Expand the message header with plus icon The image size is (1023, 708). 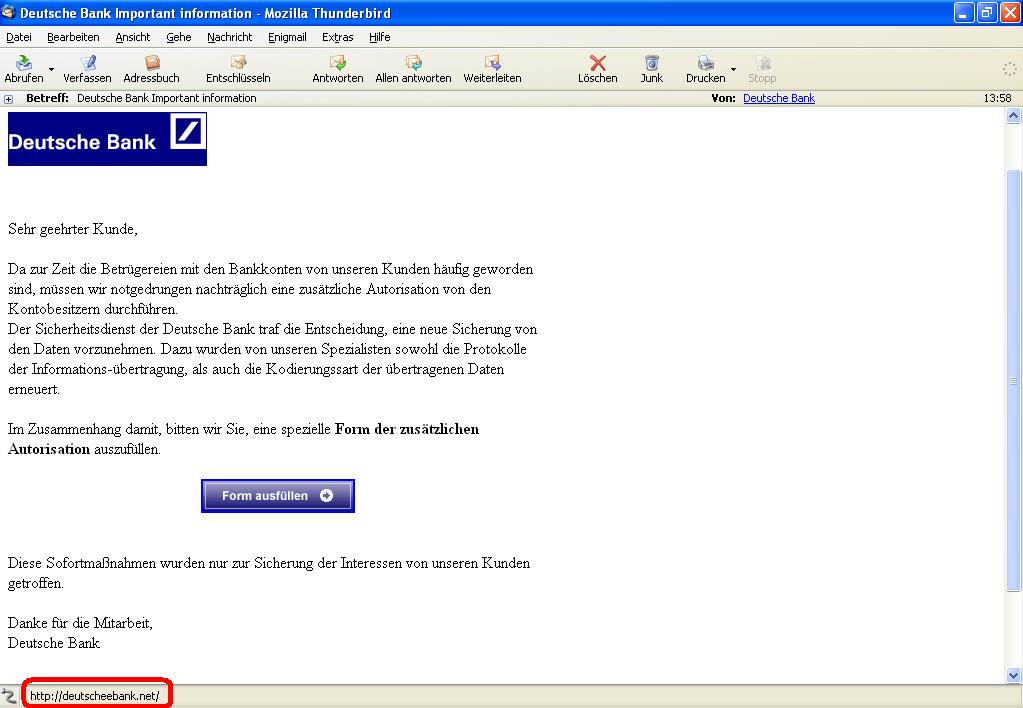(x=8, y=99)
